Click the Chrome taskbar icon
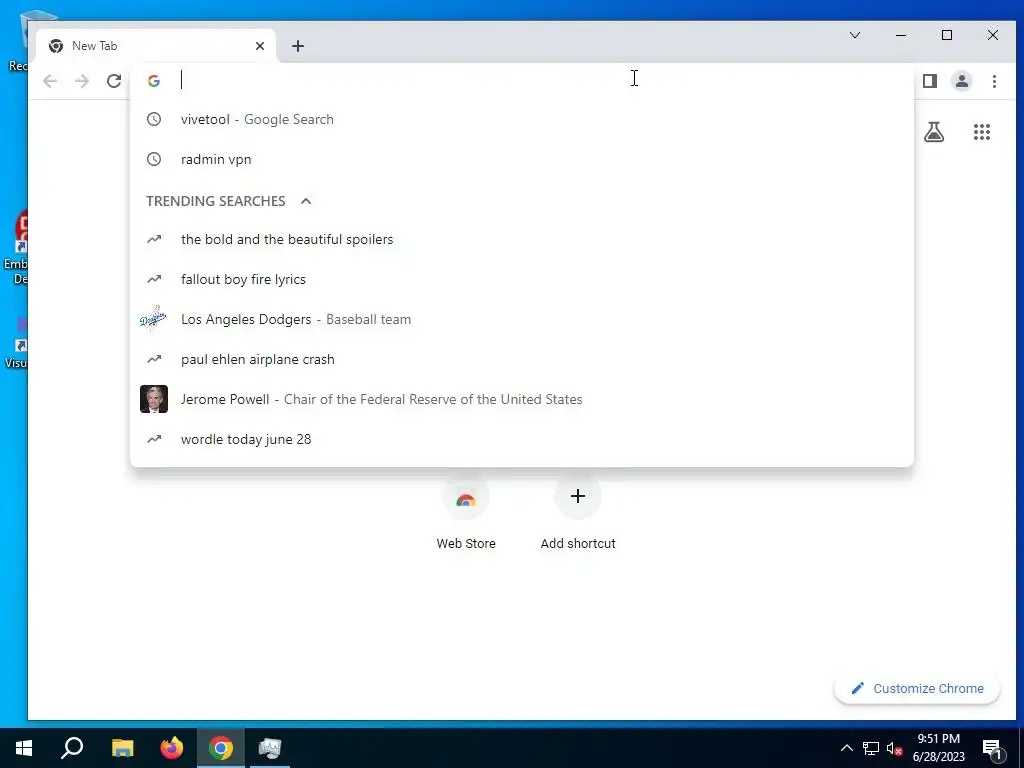 (x=221, y=748)
